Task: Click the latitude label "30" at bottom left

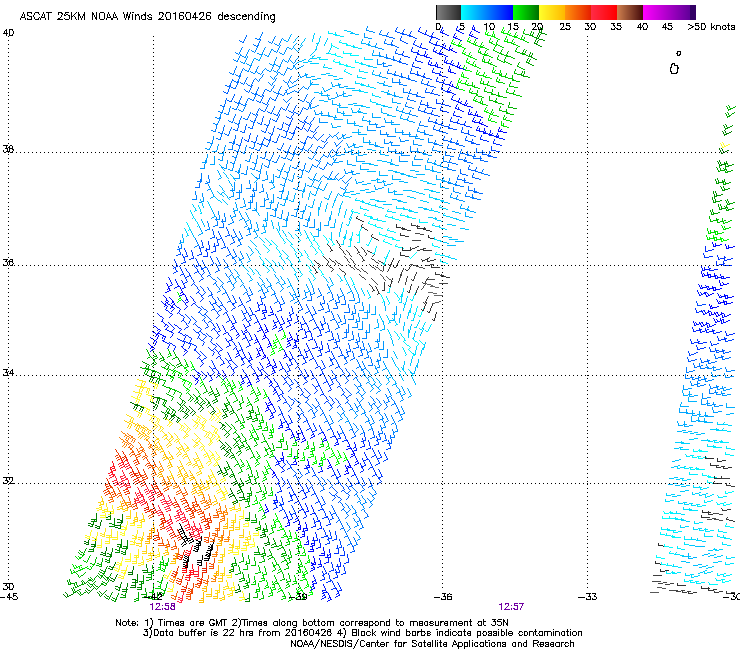Action: click(8, 586)
